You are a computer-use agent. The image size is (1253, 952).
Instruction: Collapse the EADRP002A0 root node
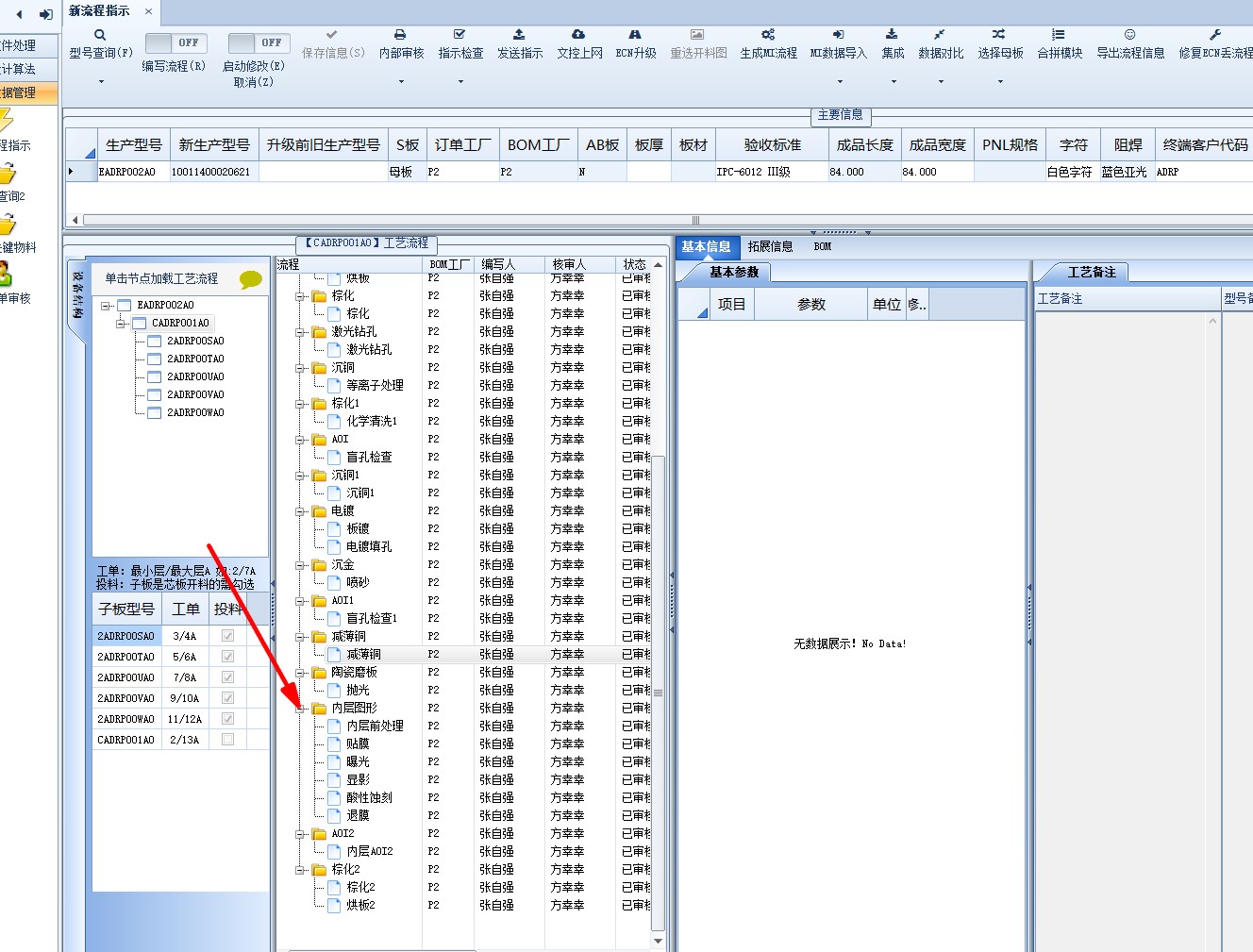click(x=106, y=306)
